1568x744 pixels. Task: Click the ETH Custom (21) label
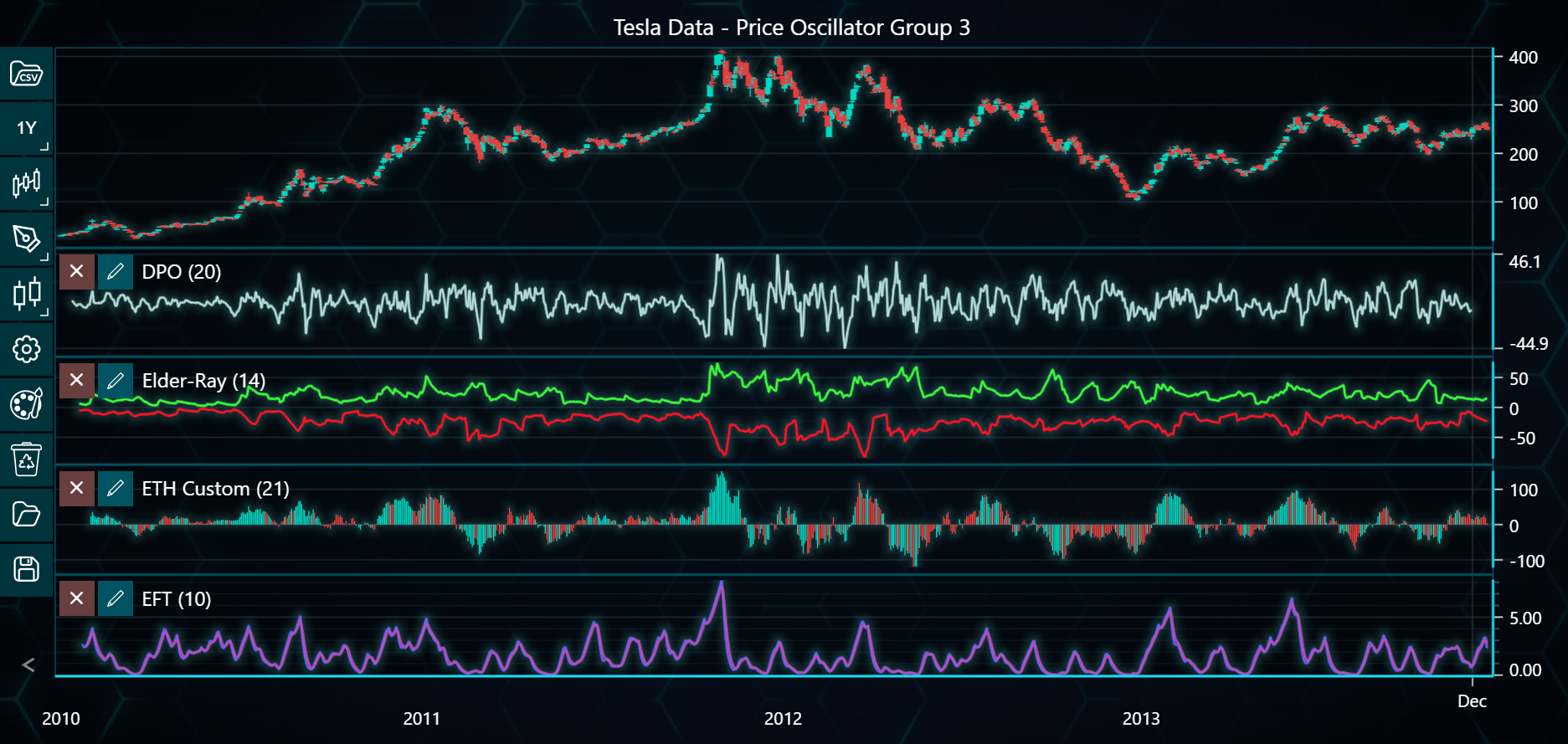click(x=215, y=489)
